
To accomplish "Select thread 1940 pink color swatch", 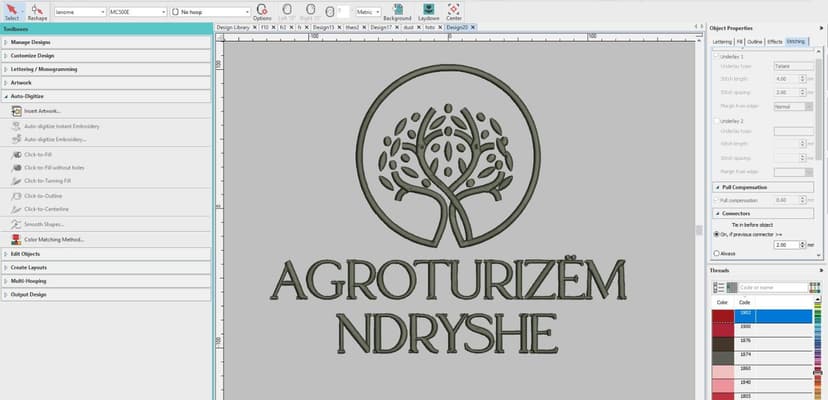I will pos(723,386).
